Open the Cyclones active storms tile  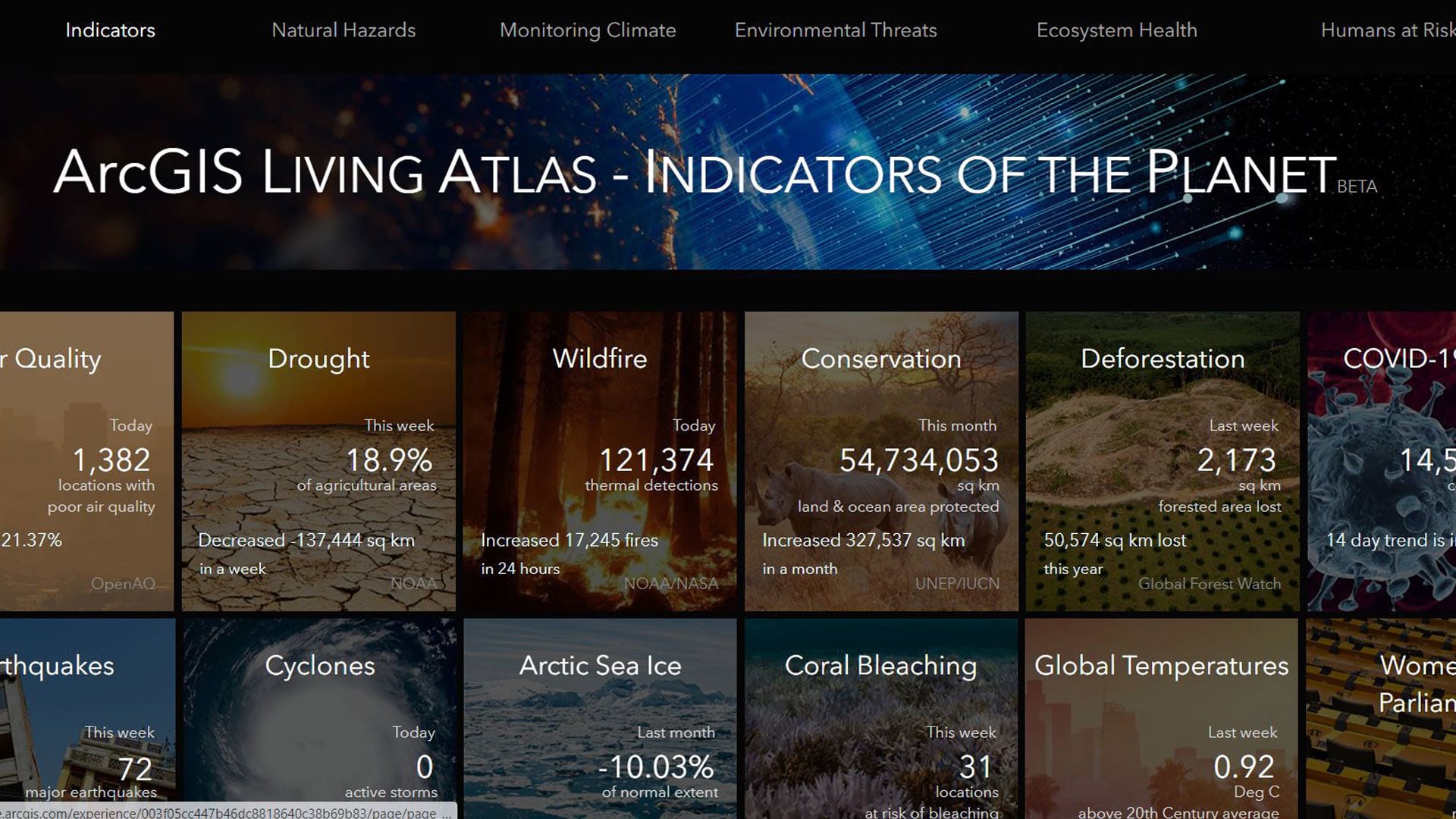pyautogui.click(x=318, y=717)
